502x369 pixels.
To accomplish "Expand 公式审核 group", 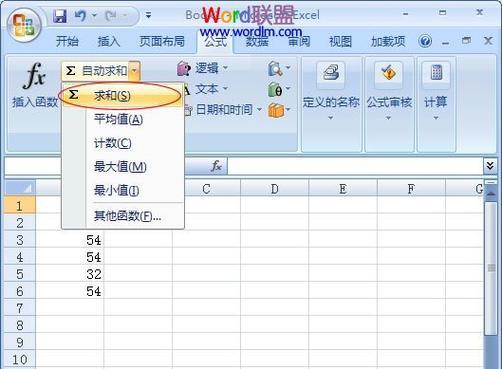I will tap(389, 104).
